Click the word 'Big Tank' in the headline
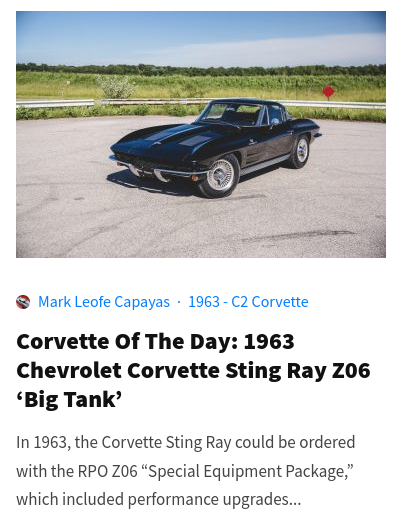 click(x=69, y=399)
